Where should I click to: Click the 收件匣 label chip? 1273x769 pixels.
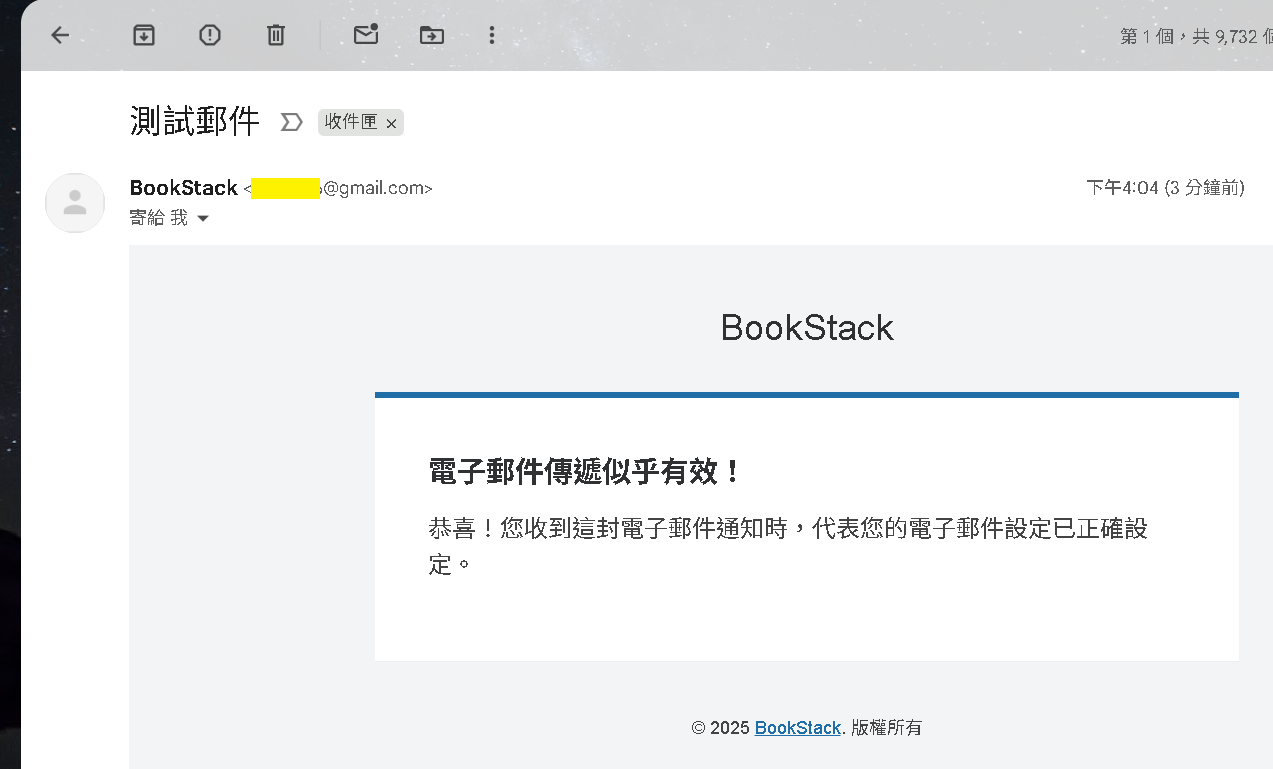(x=351, y=123)
